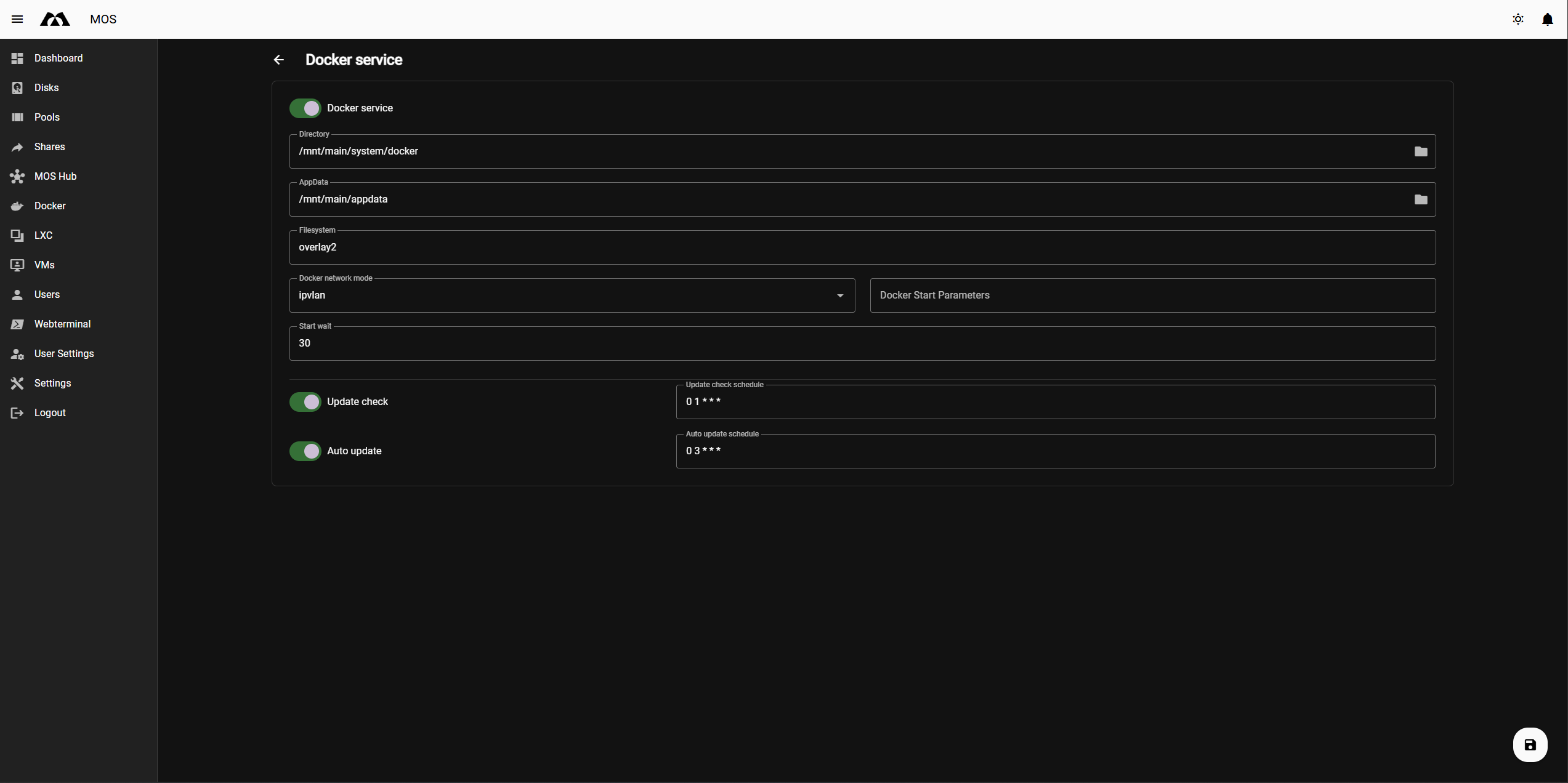
Task: Toggle light/dark theme mode
Action: 1518,19
